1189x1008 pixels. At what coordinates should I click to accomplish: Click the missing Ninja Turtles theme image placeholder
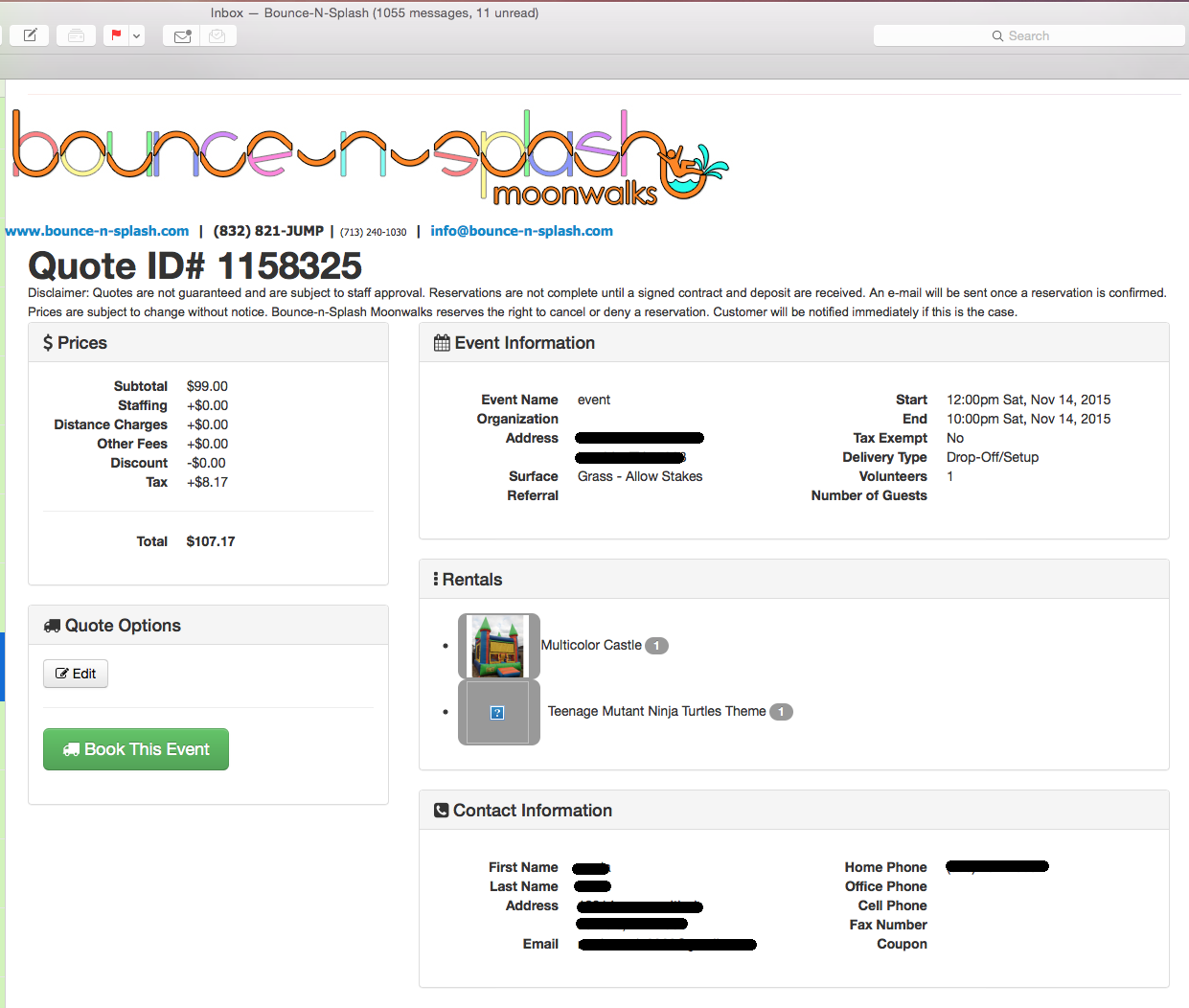(498, 712)
